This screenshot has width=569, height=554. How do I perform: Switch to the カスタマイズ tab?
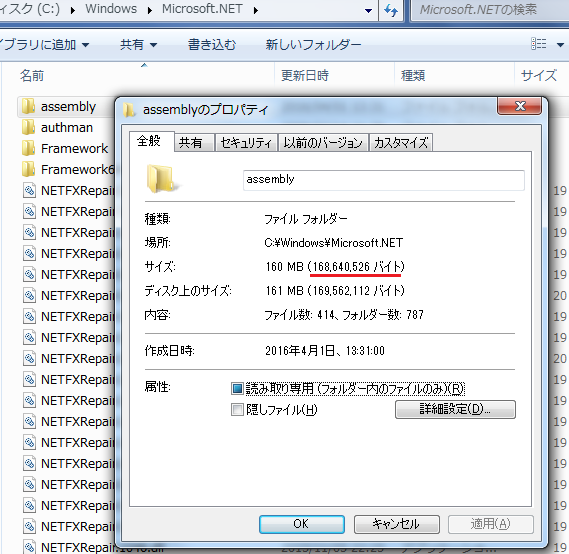coord(401,143)
